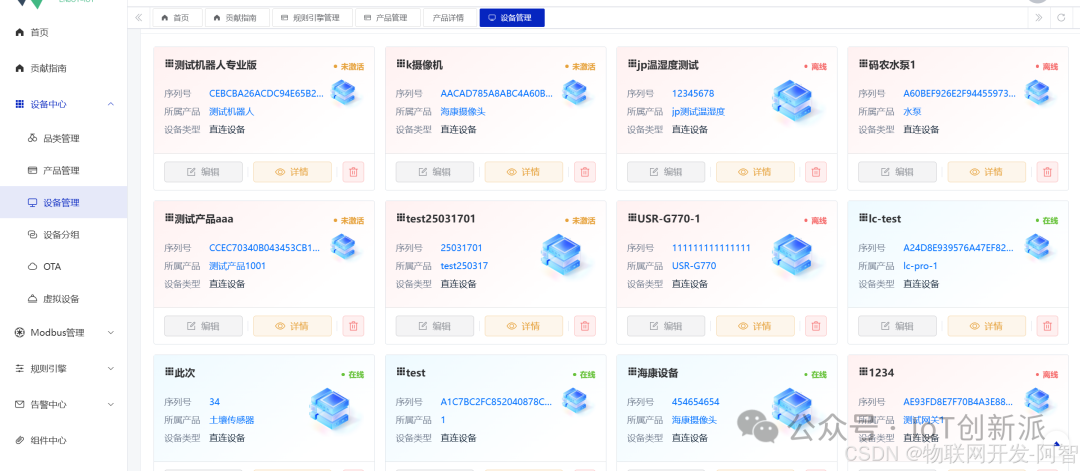The width and height of the screenshot is (1080, 471).
Task: Open product link 测试产品1001
Action: pos(237,266)
